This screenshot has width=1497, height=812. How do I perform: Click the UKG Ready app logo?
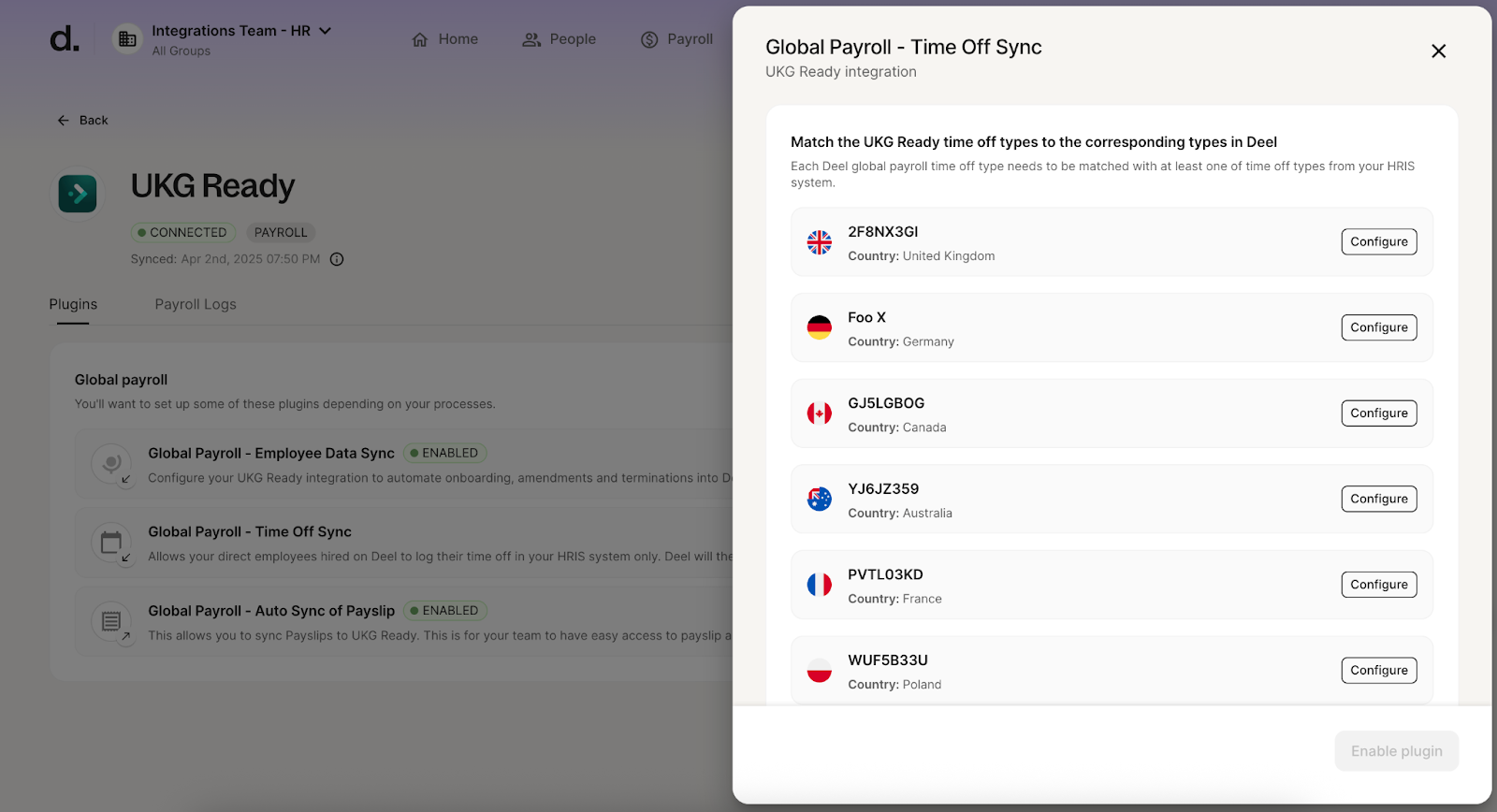[x=78, y=194]
